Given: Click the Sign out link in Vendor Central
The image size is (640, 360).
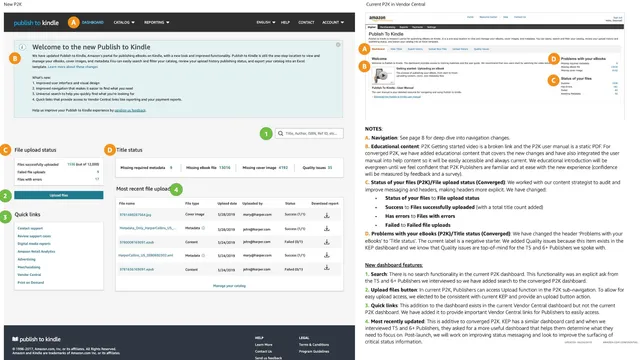Looking at the screenshot, I should click(x=618, y=18).
